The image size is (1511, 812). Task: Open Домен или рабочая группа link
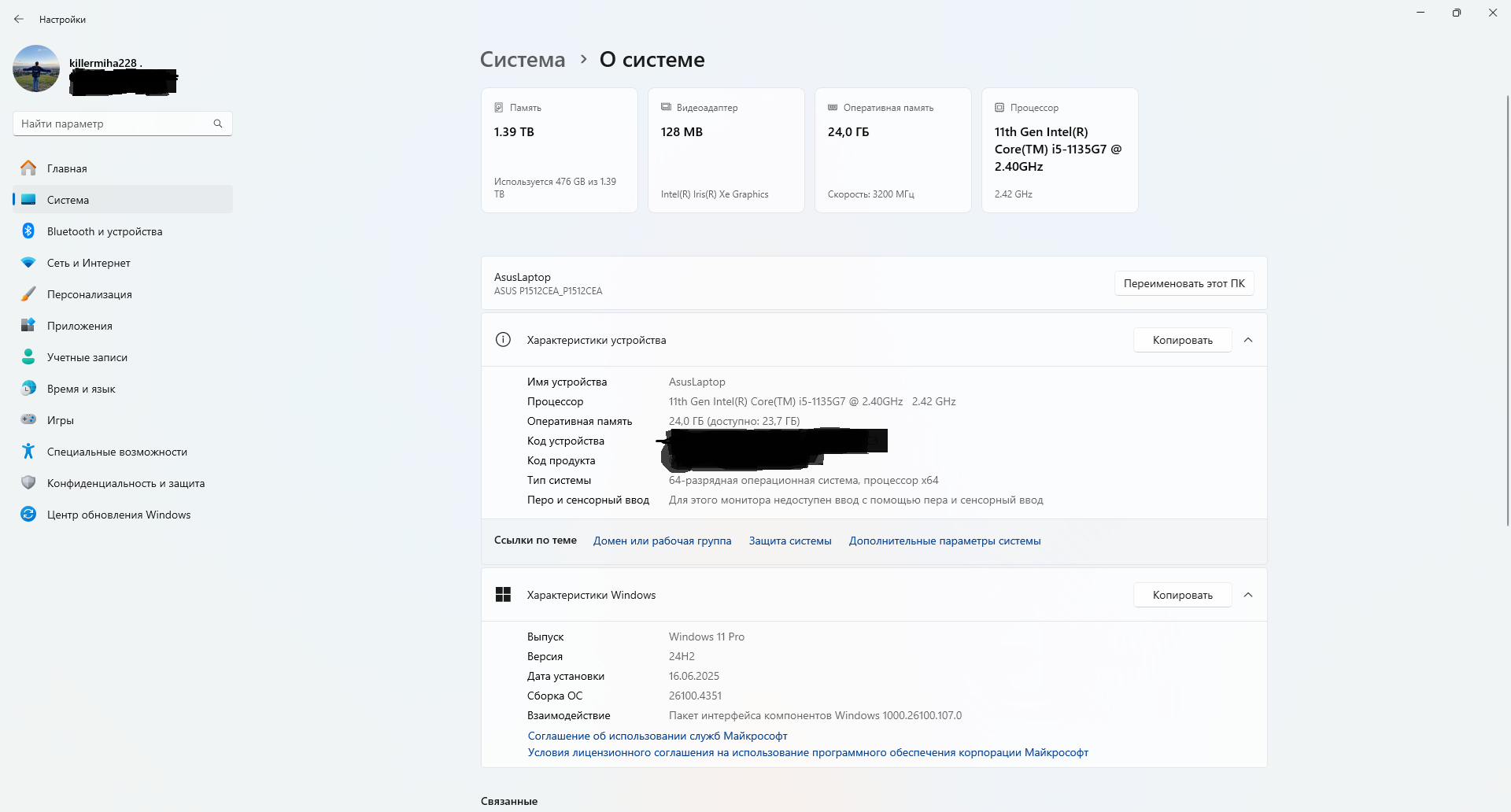[663, 541]
